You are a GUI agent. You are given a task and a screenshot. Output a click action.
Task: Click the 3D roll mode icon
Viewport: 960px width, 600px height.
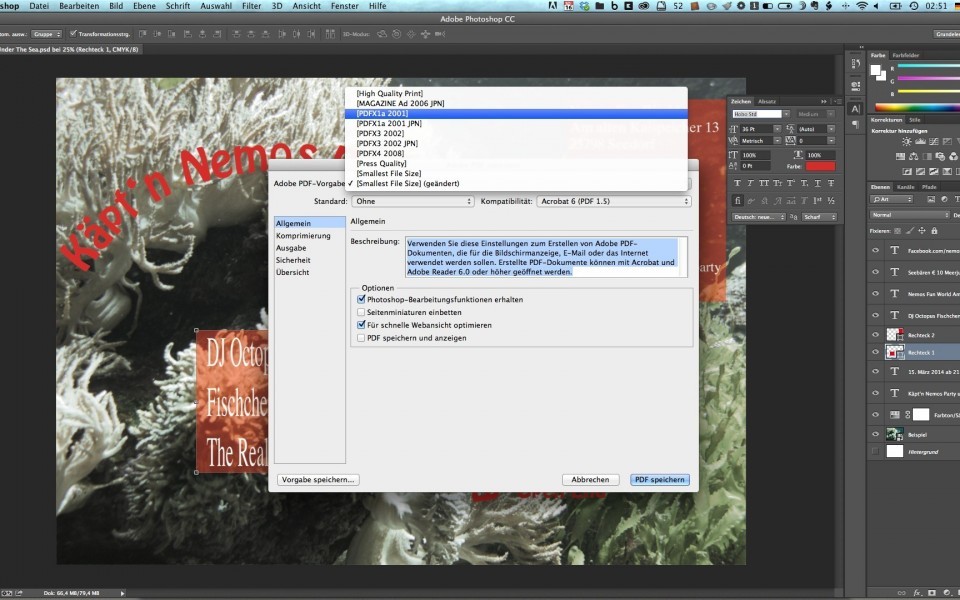point(397,34)
